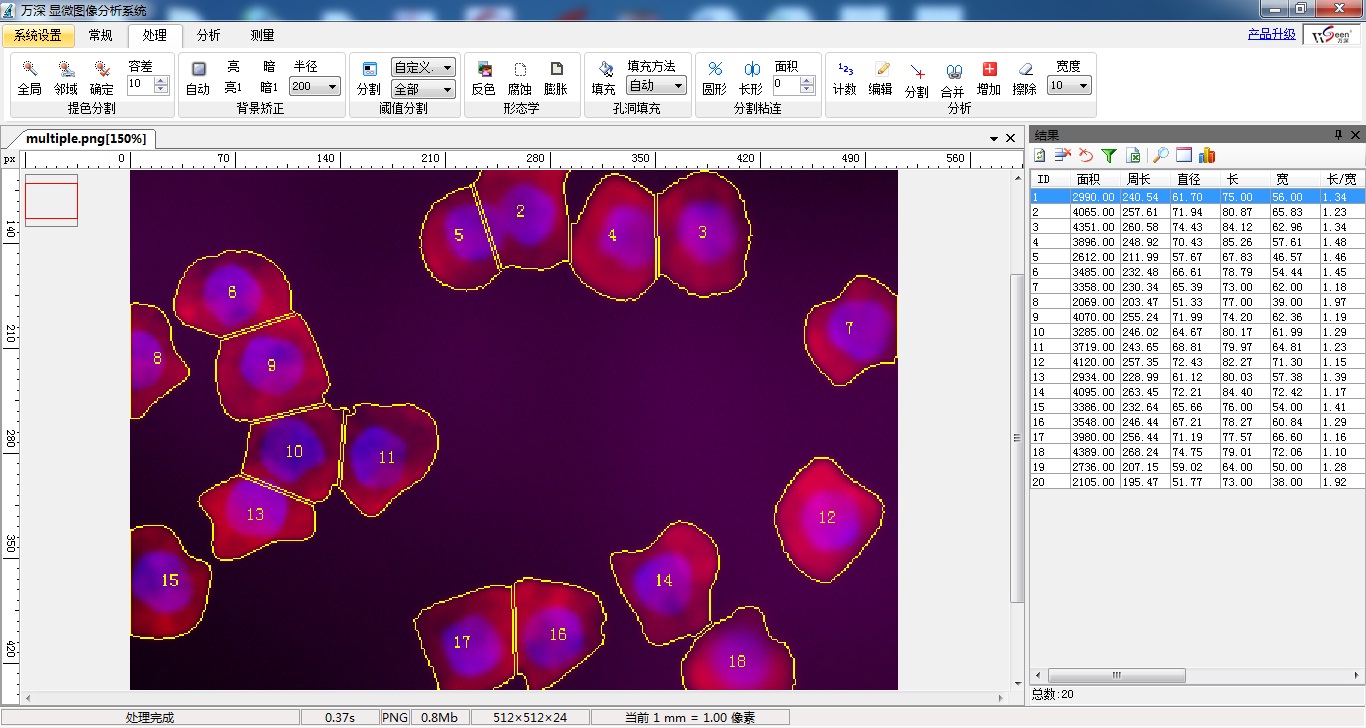
Task: Select the 全局 color pick tool
Action: point(30,78)
